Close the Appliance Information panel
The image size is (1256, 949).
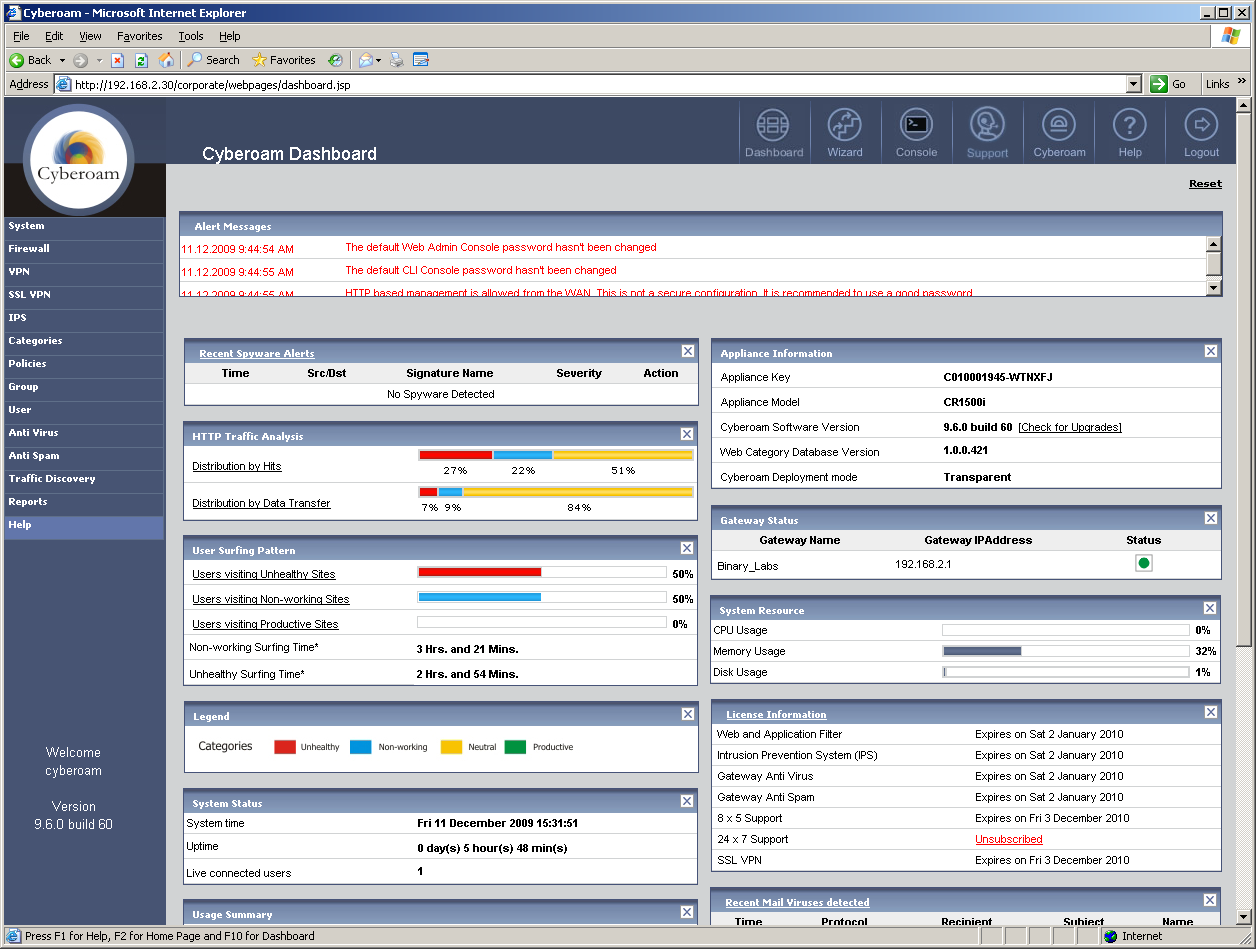pyautogui.click(x=1211, y=351)
